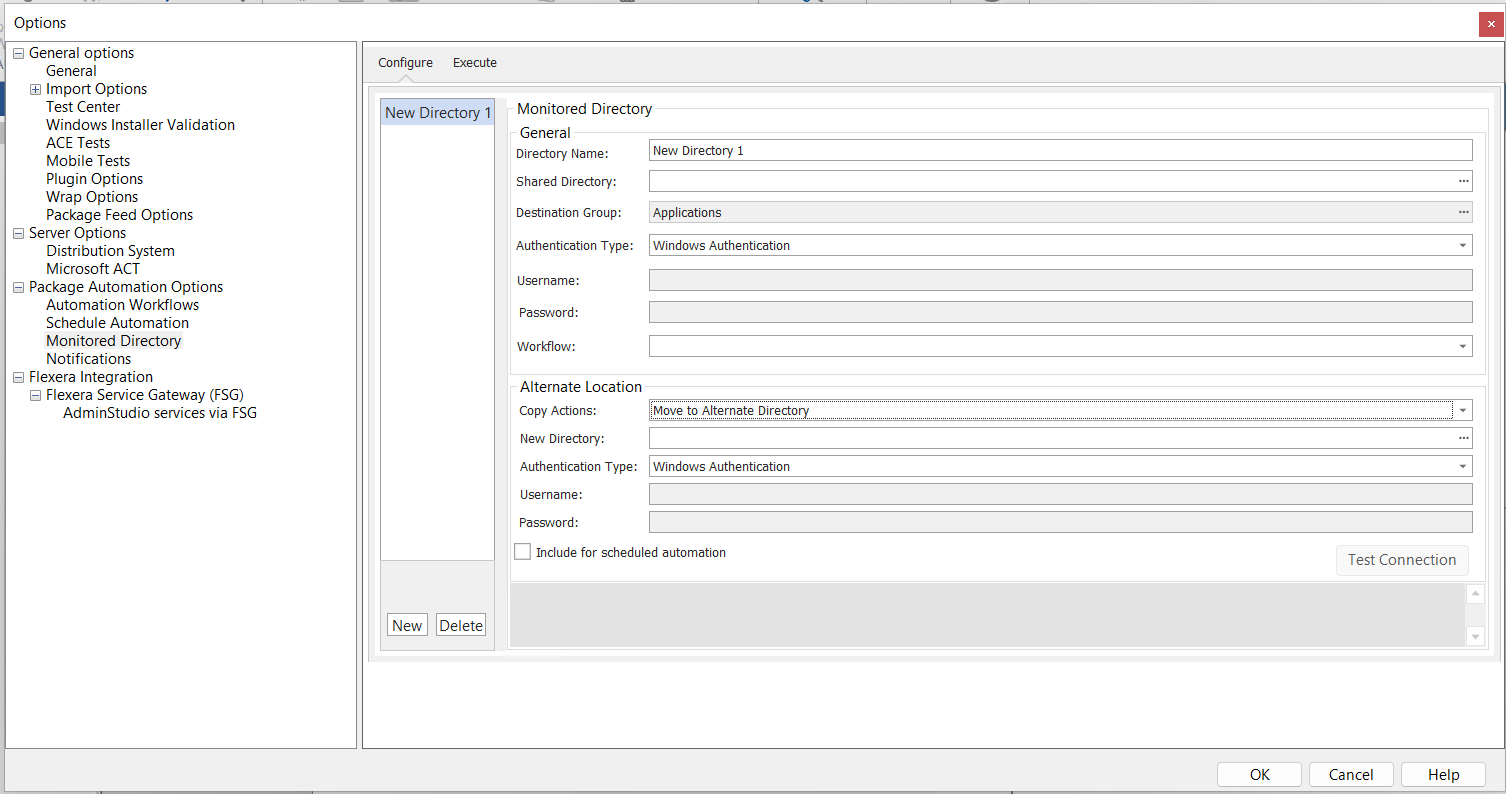
Task: Open the Workflow dropdown
Action: (1463, 346)
